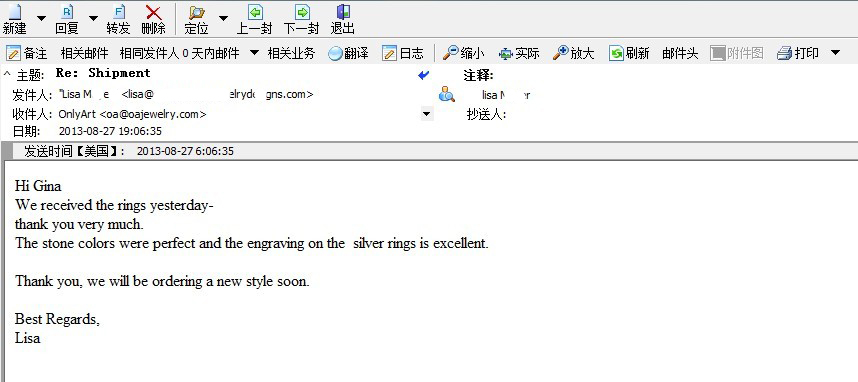The width and height of the screenshot is (858, 382).
Task: Open the dropdown arrow next to 新建
Action: pyautogui.click(x=42, y=18)
